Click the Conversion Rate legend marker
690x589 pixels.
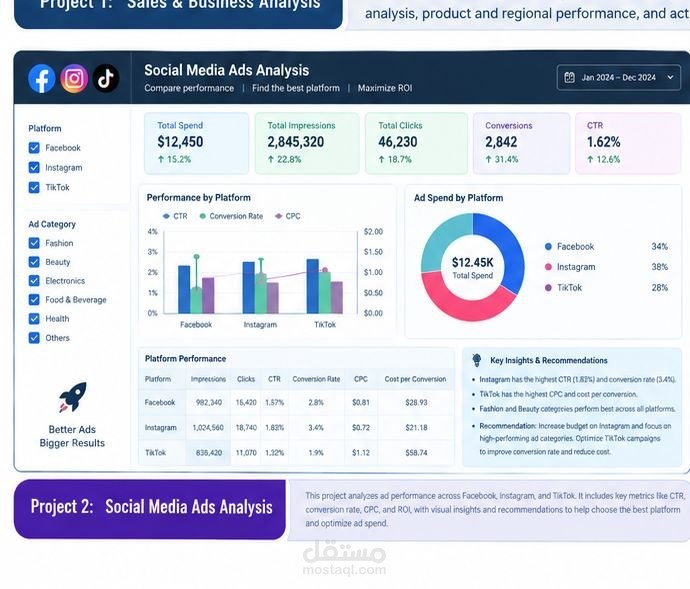(x=202, y=216)
